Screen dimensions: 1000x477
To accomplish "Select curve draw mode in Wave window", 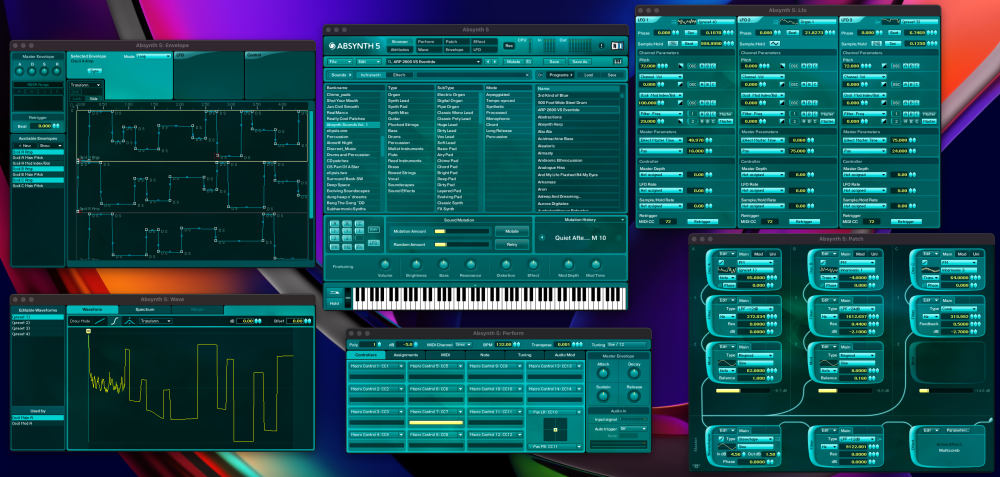I will click(117, 321).
